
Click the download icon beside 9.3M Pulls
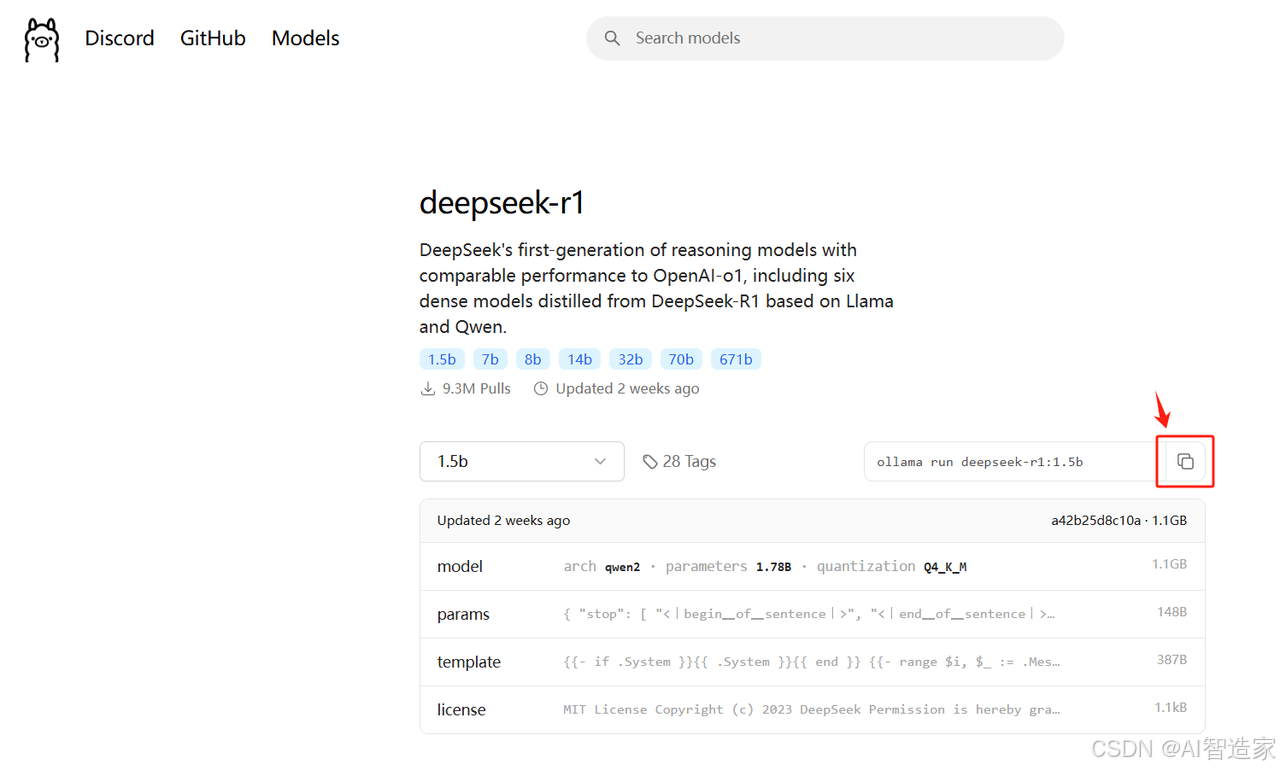click(428, 388)
